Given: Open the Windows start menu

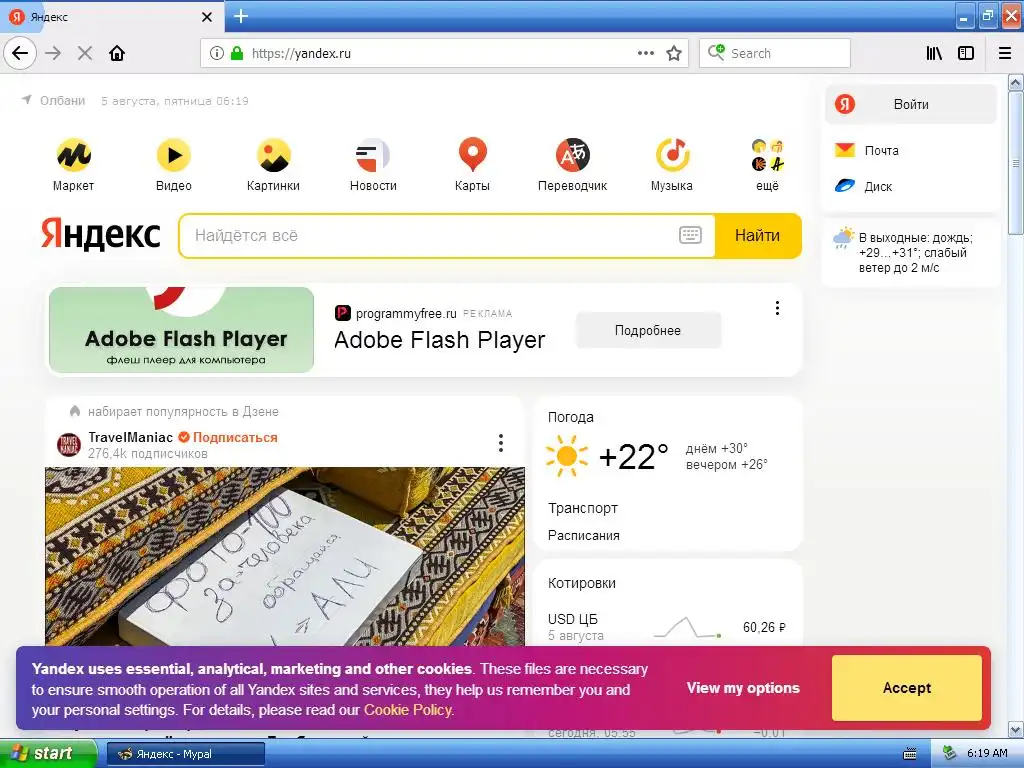Looking at the screenshot, I should coord(48,753).
